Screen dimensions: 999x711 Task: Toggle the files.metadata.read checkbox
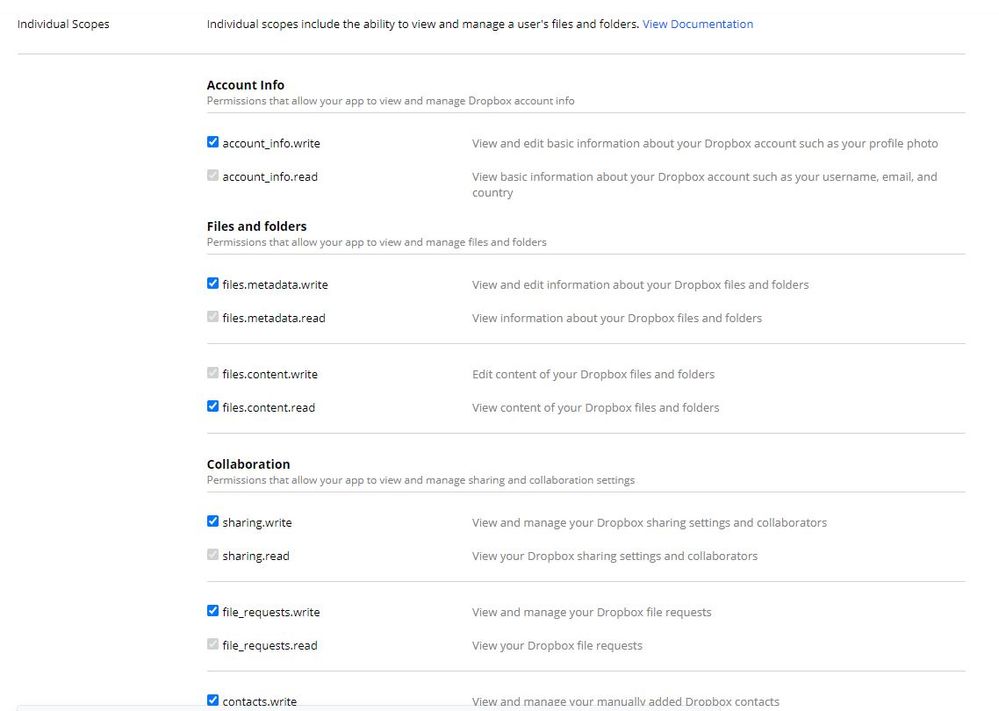pyautogui.click(x=213, y=317)
